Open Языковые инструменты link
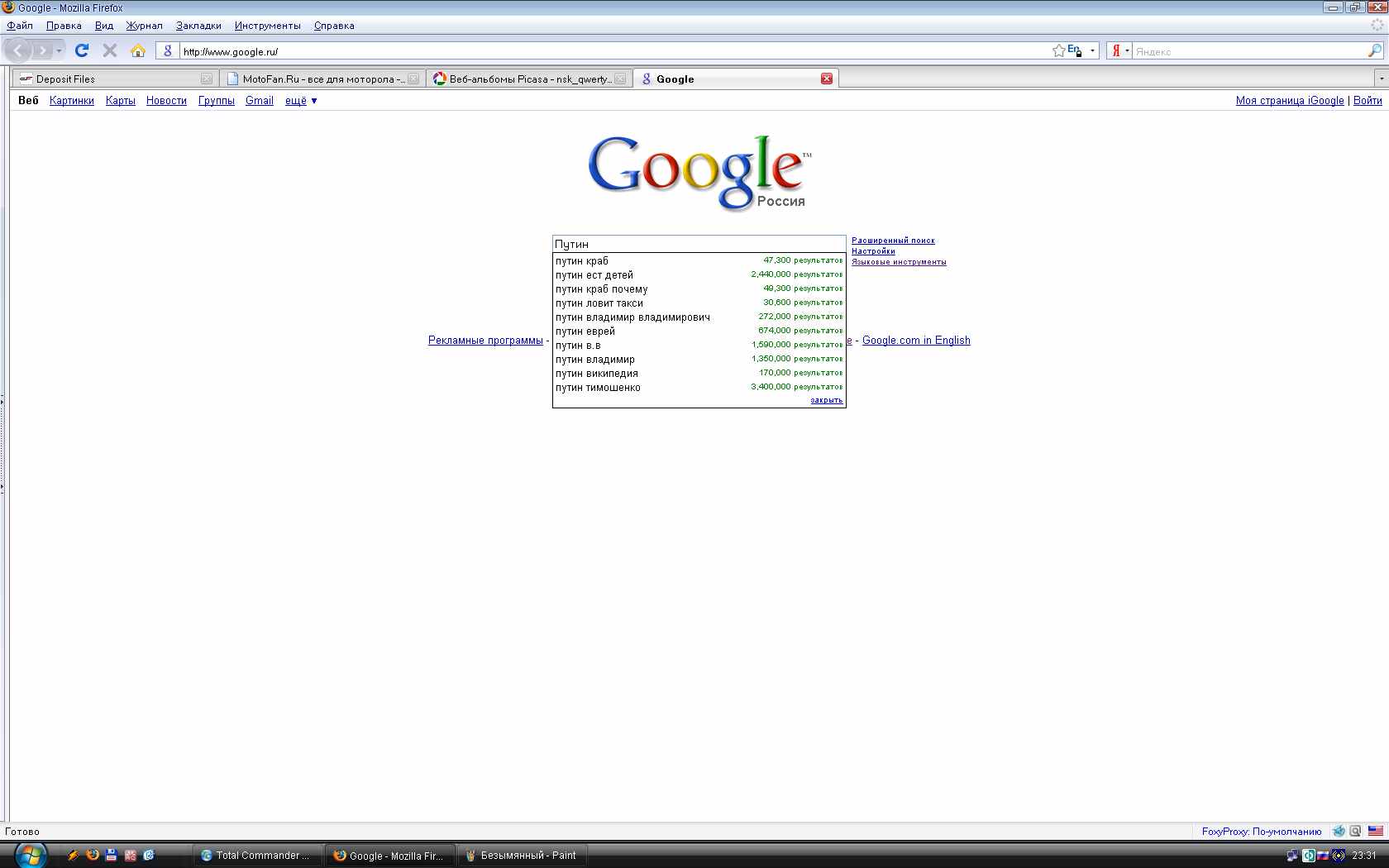This screenshot has width=1389, height=868. tap(899, 262)
